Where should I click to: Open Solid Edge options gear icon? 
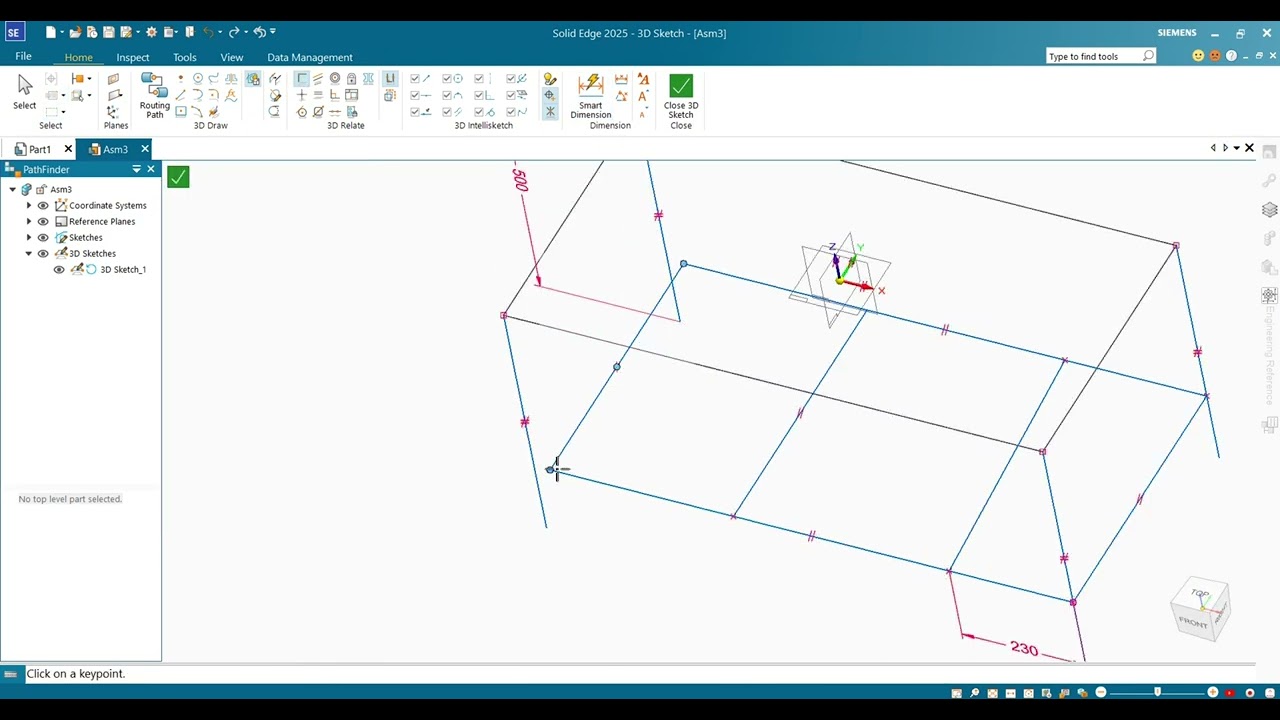tap(151, 32)
